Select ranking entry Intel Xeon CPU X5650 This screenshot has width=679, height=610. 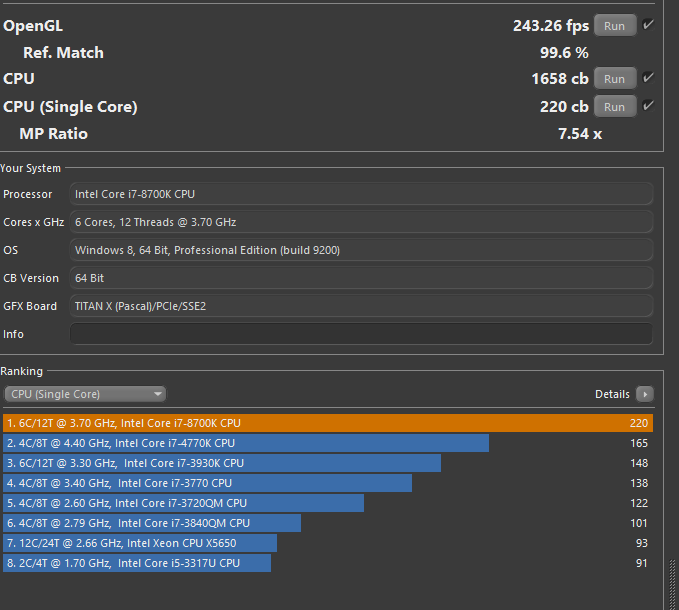(328, 543)
